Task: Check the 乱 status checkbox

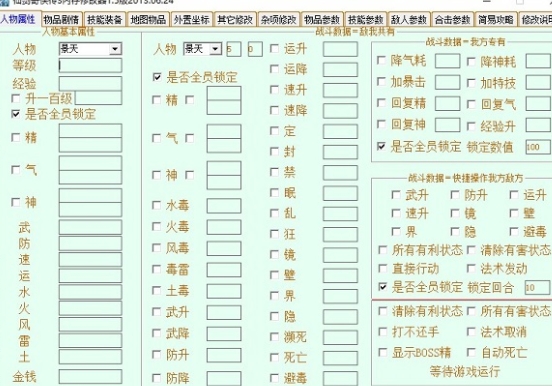Action: pyautogui.click(x=274, y=213)
